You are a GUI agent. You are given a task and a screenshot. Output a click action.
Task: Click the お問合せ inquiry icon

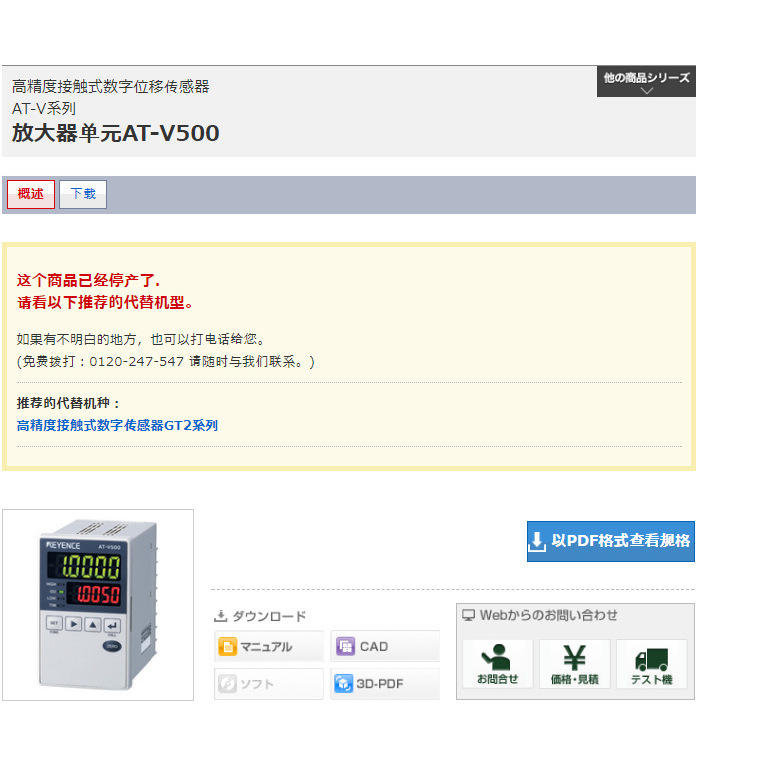(497, 664)
